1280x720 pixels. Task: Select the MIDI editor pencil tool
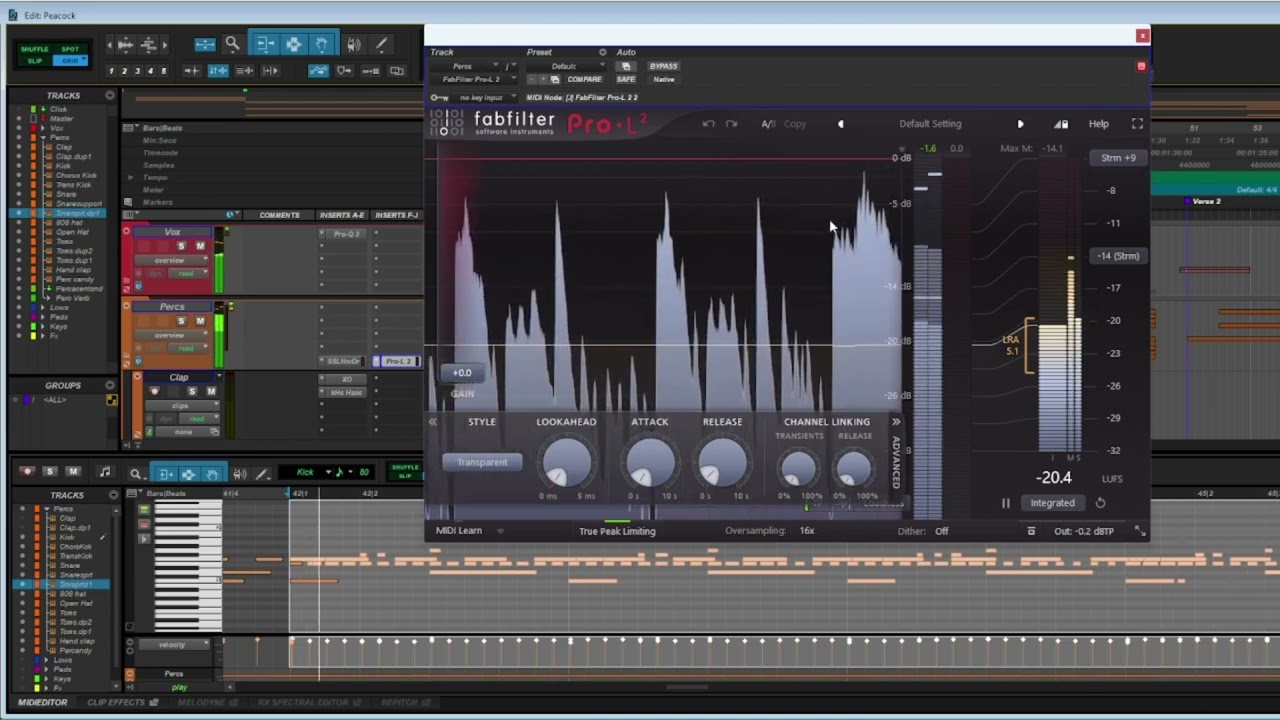(262, 473)
